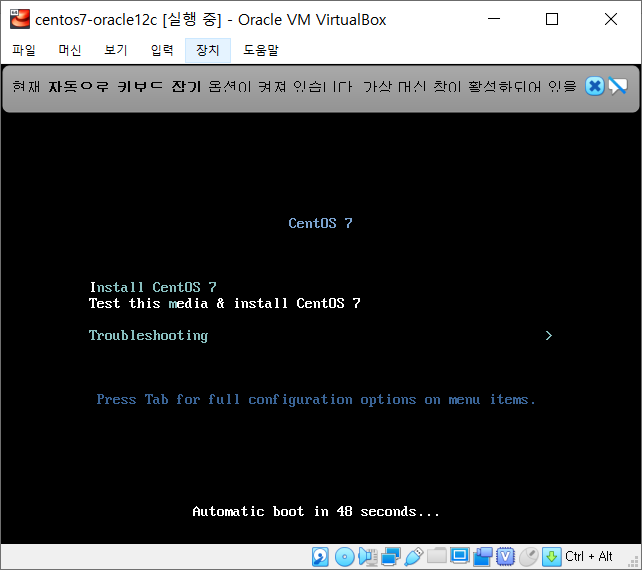Click the Automatic boot countdown text

tap(316, 511)
